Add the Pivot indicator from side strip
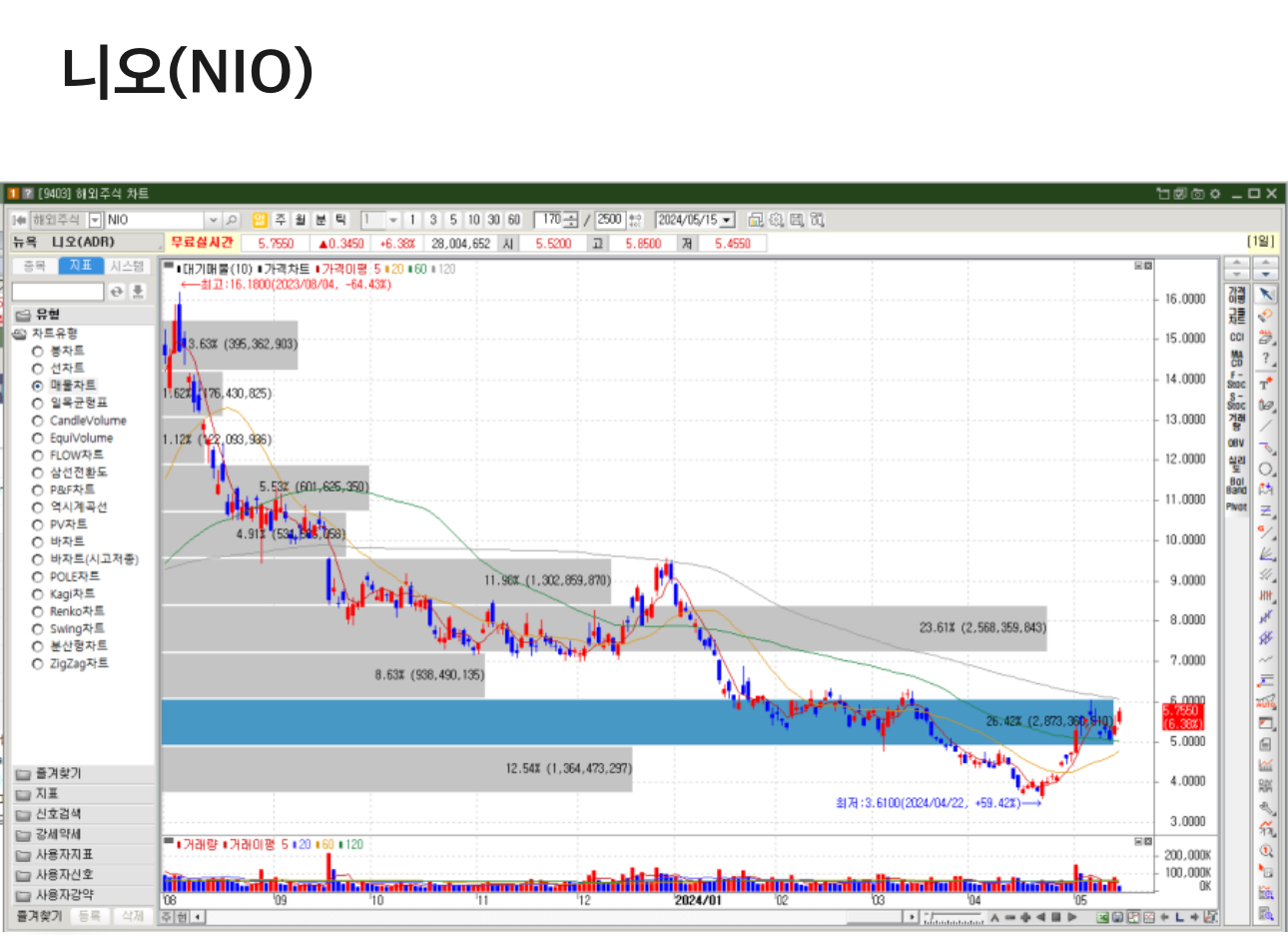The height and width of the screenshot is (935, 1288). [x=1236, y=507]
